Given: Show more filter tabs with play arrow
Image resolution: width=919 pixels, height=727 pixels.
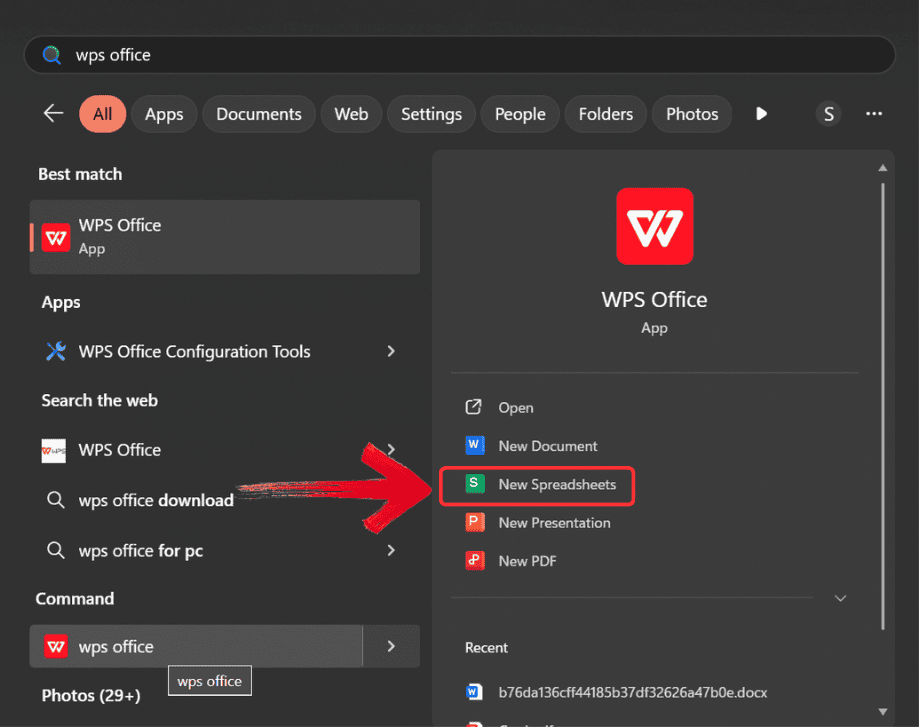Looking at the screenshot, I should coord(761,114).
